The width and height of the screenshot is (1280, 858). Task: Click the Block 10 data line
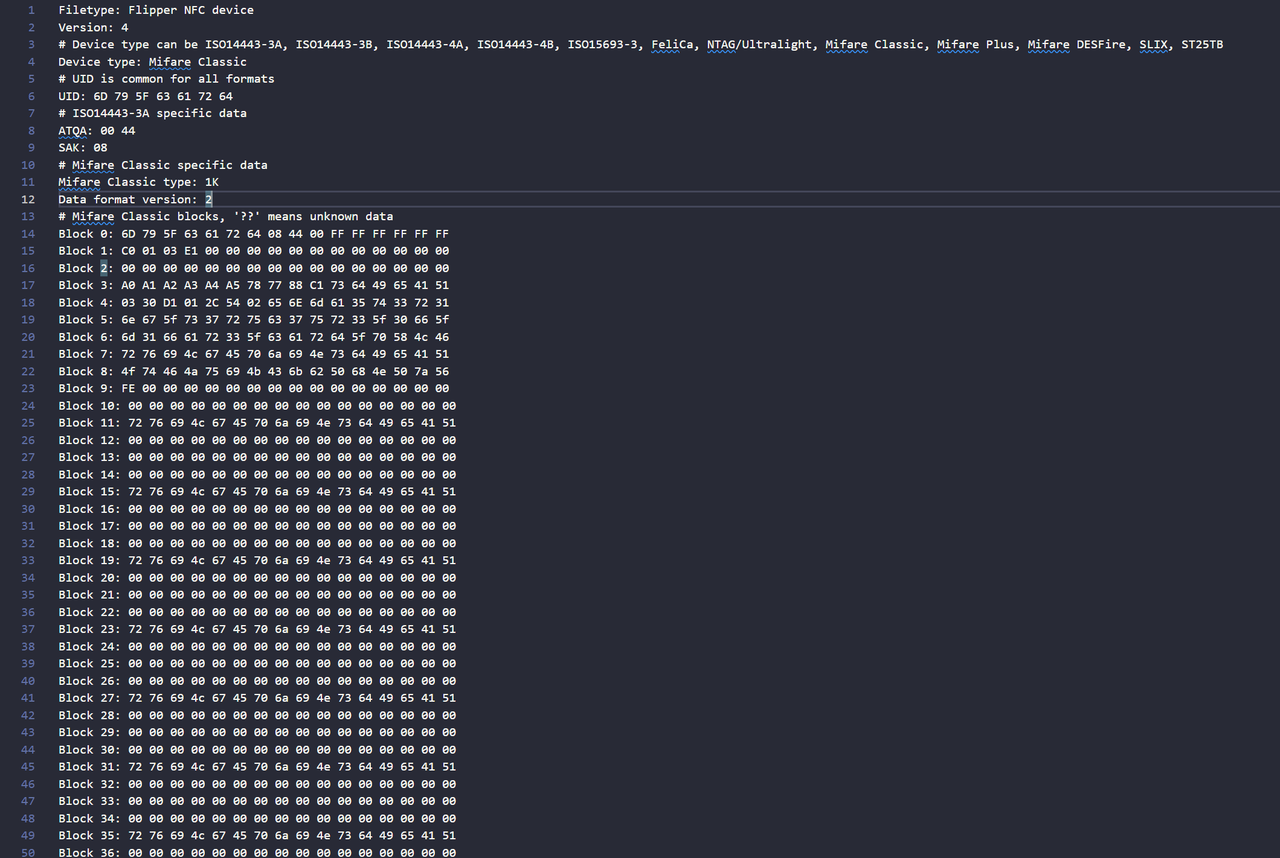coord(257,405)
